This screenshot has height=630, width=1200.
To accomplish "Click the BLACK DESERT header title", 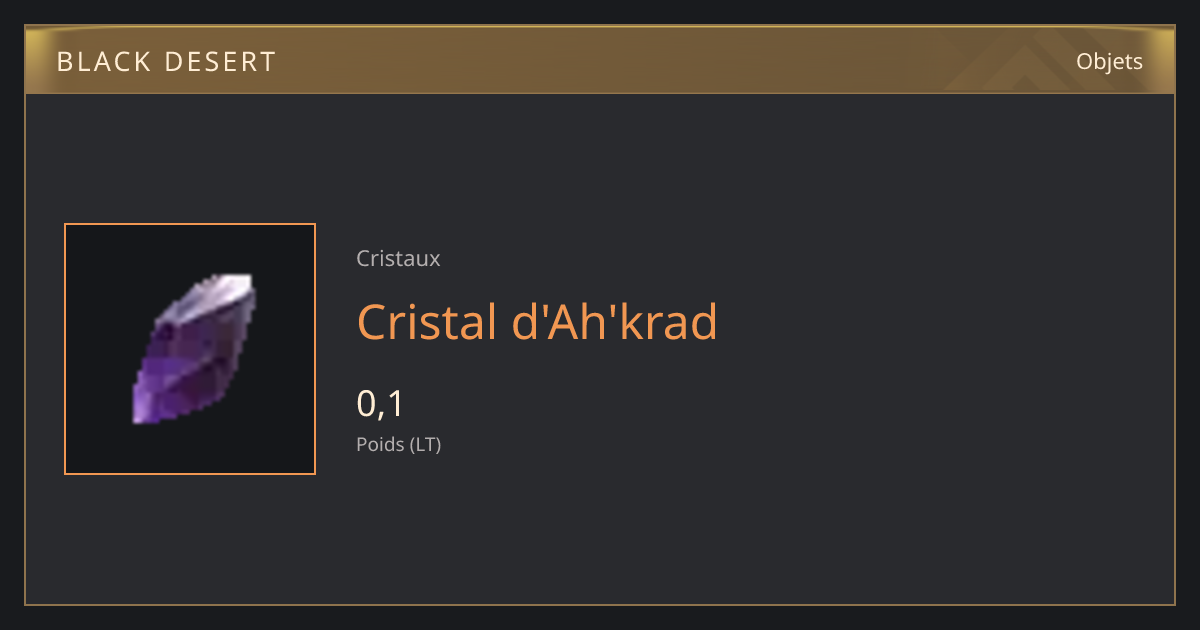I will pos(167,62).
